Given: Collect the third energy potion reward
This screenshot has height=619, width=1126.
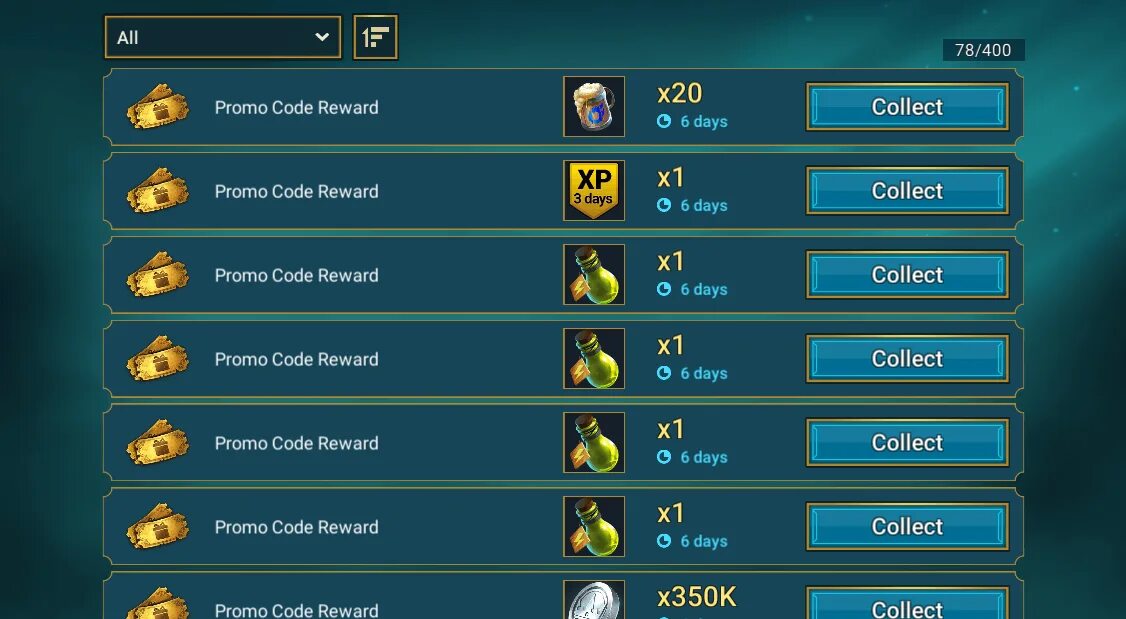Looking at the screenshot, I should click(x=907, y=442).
